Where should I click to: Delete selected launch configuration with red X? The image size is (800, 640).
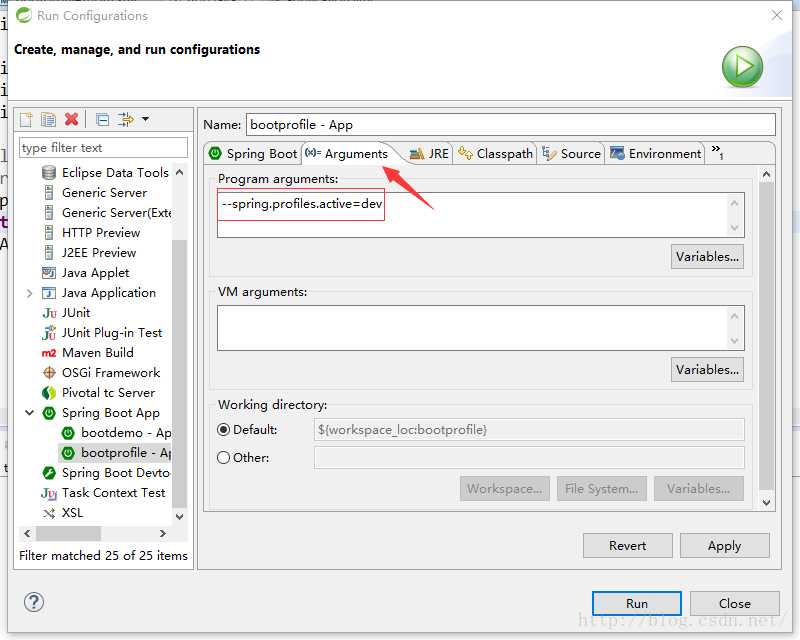pos(71,119)
